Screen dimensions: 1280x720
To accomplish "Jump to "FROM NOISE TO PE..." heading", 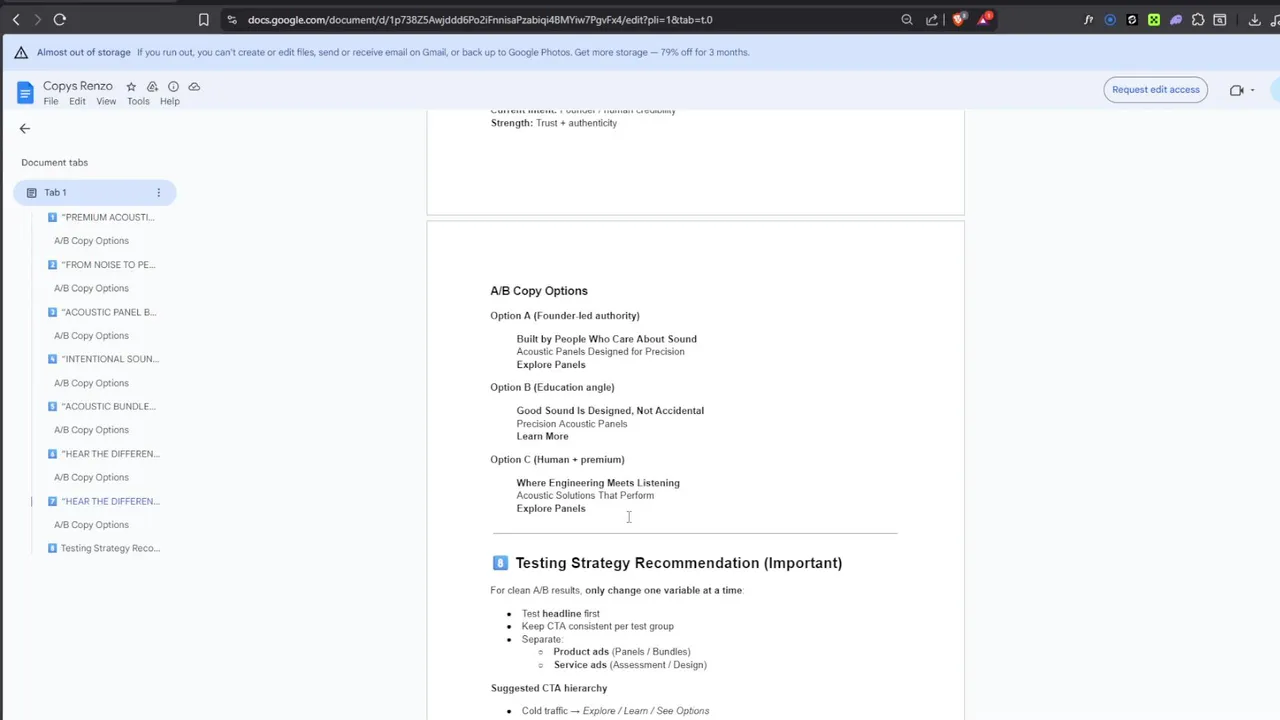I will click(102, 265).
